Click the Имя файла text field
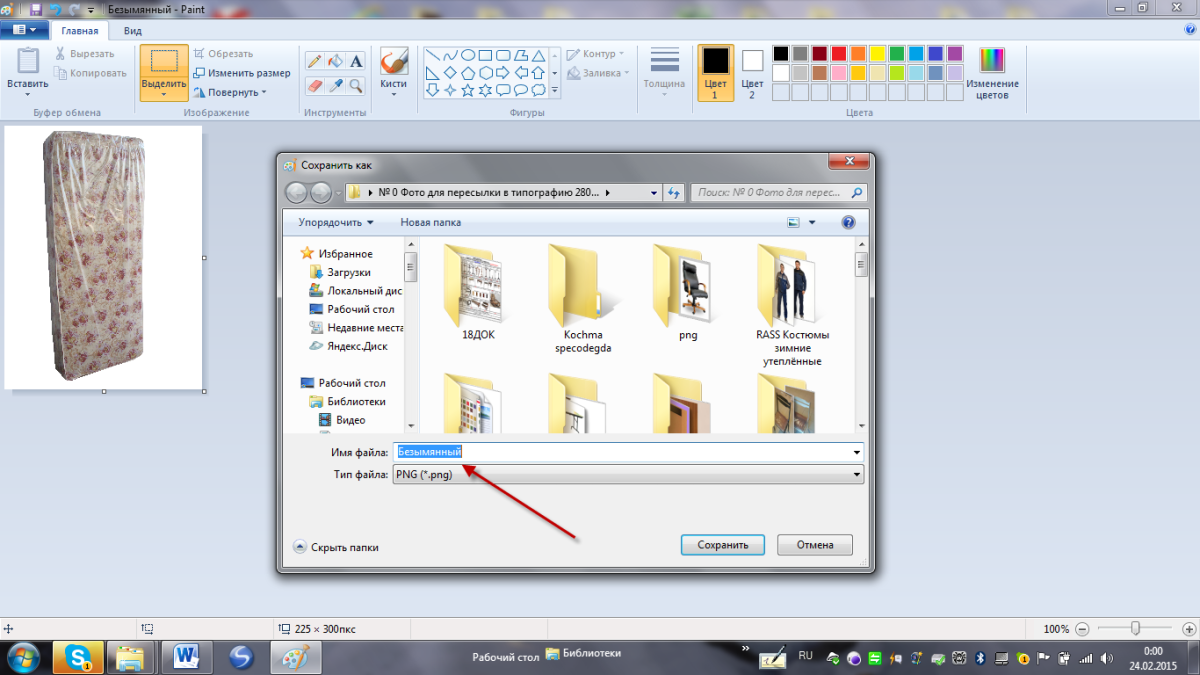 tap(628, 452)
